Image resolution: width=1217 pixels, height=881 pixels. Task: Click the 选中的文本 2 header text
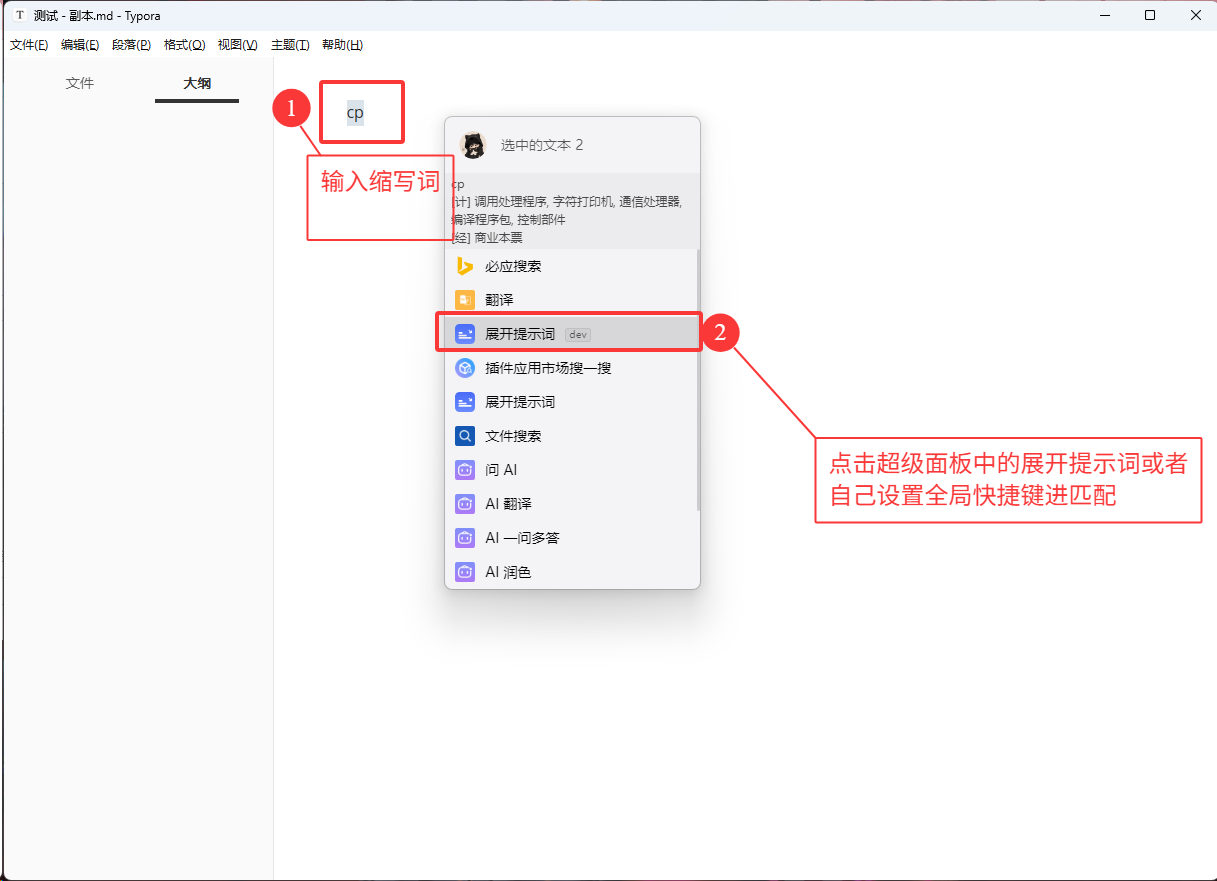tap(542, 145)
